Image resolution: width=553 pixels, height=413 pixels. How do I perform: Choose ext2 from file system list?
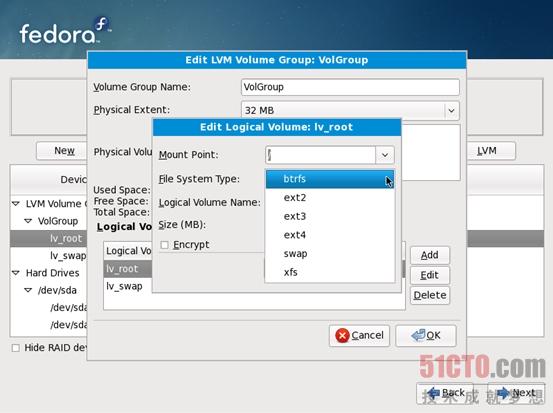pyautogui.click(x=330, y=198)
